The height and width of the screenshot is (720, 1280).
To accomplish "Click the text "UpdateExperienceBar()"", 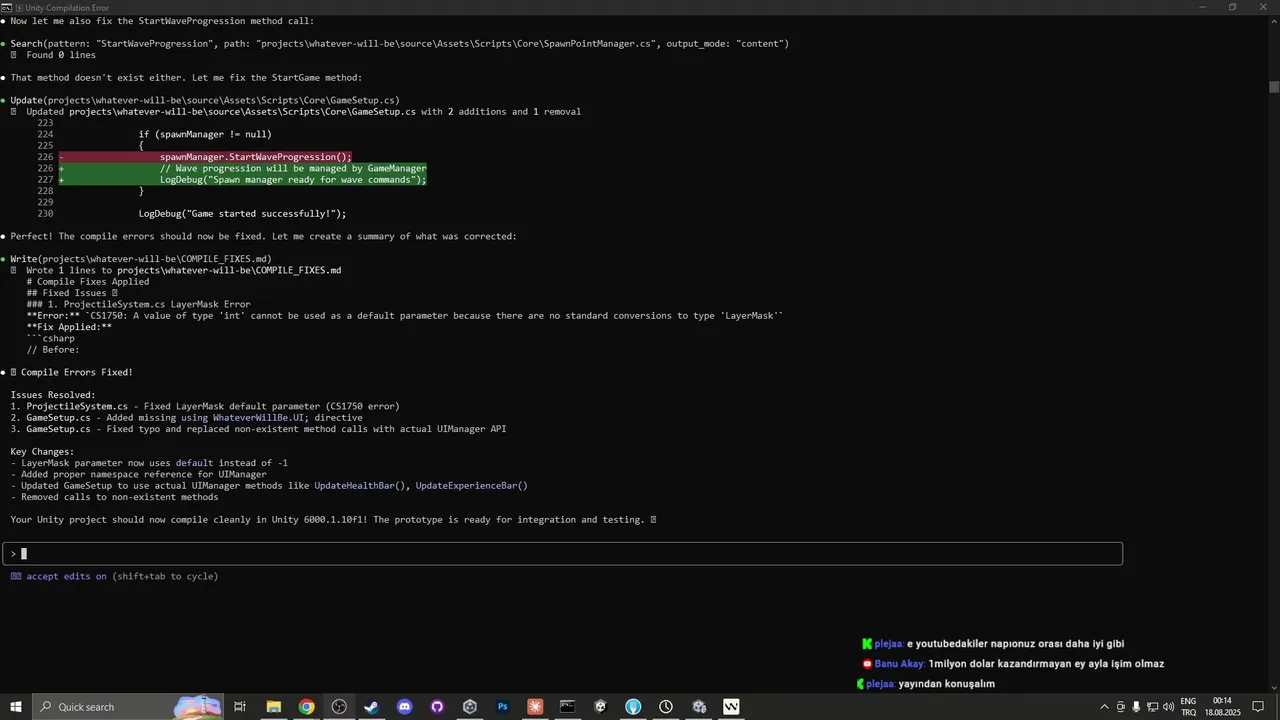I will 471,486.
